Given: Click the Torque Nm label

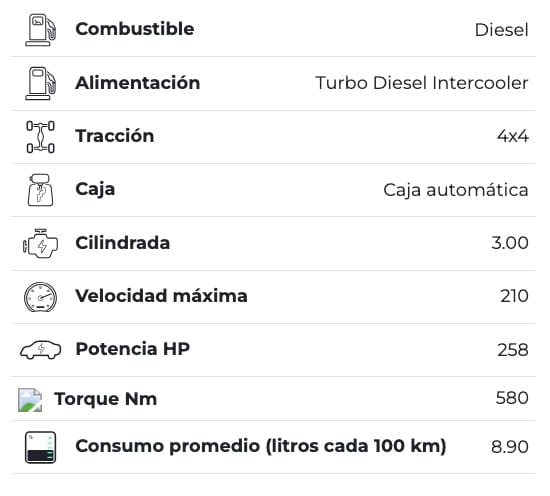Looking at the screenshot, I should pyautogui.click(x=106, y=399).
